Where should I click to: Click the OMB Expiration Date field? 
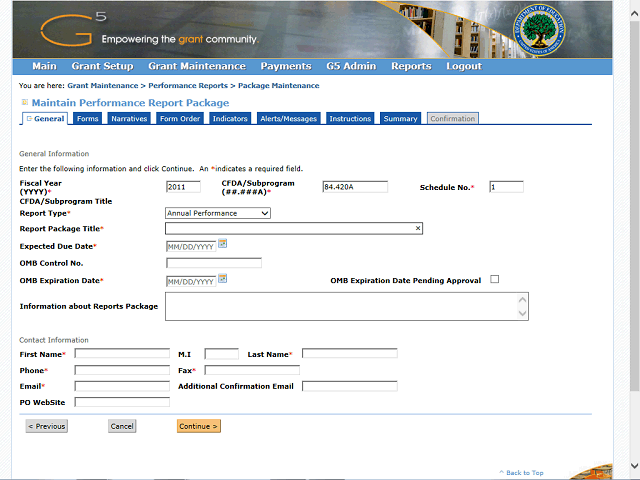click(191, 282)
